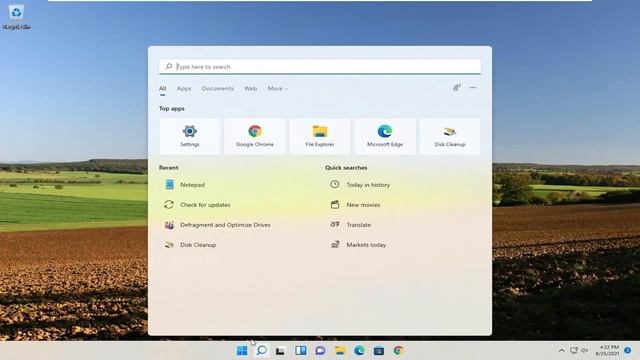Show hidden tray icons chevron
Image resolution: width=640 pixels, height=360 pixels.
coord(562,351)
